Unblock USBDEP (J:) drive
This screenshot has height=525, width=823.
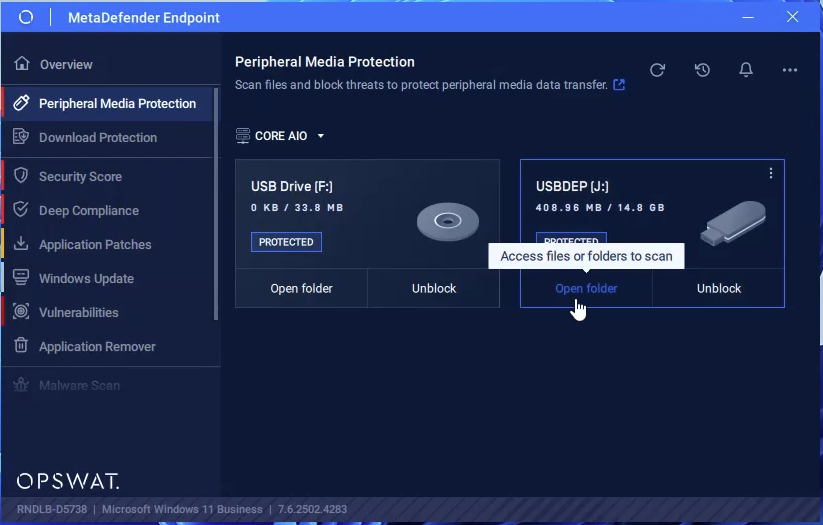pos(719,288)
